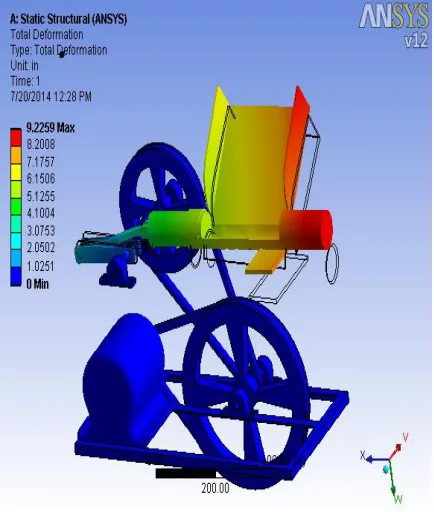Click the yellow-green 6.1506 legend band
Screen dimensions: 434x512
pos(16,189)
